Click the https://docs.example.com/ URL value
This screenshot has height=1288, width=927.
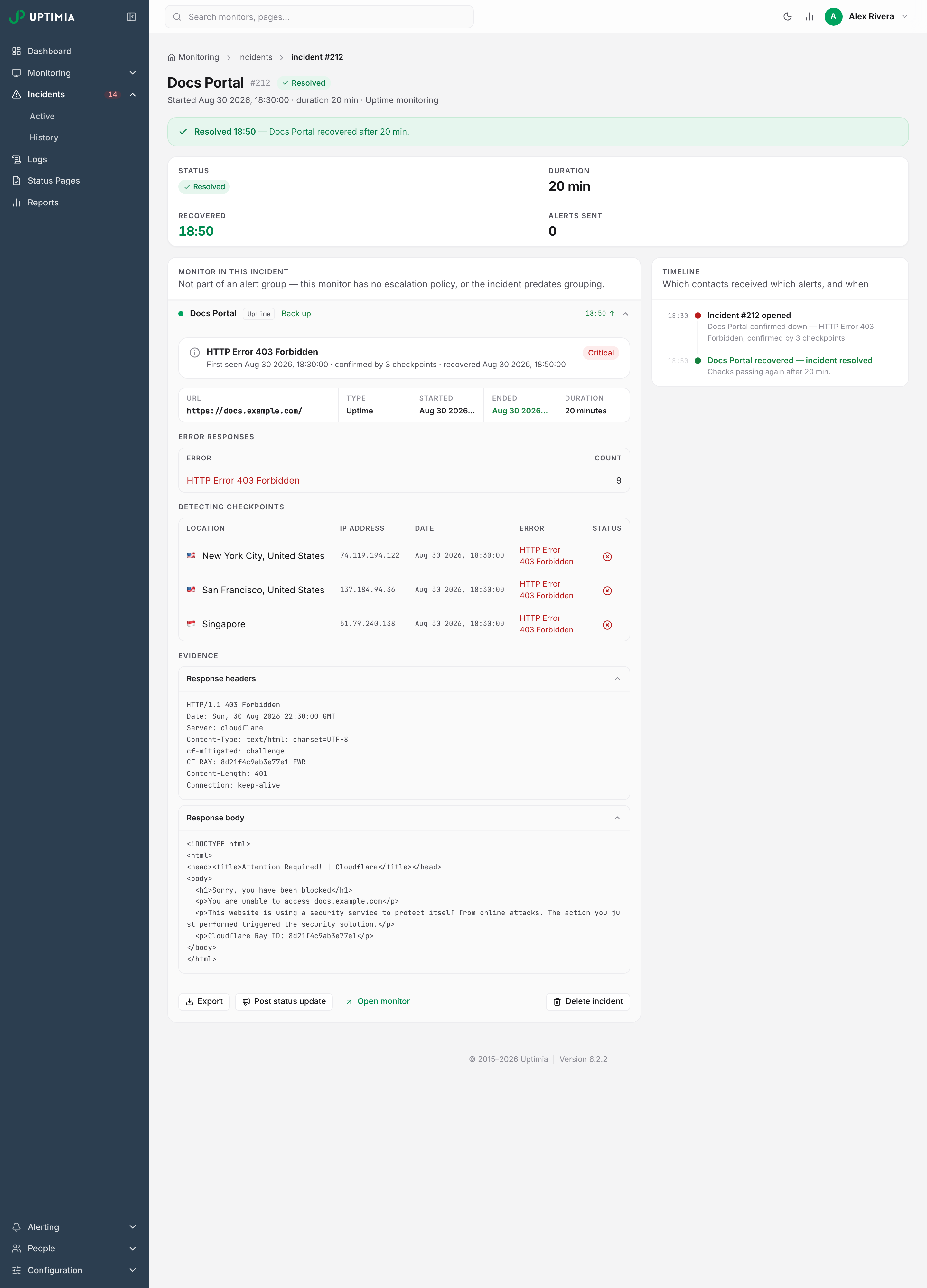click(244, 411)
